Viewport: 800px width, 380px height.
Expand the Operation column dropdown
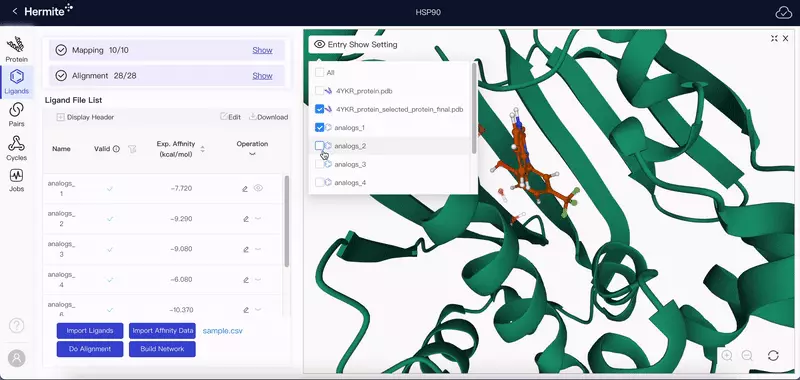pos(252,154)
